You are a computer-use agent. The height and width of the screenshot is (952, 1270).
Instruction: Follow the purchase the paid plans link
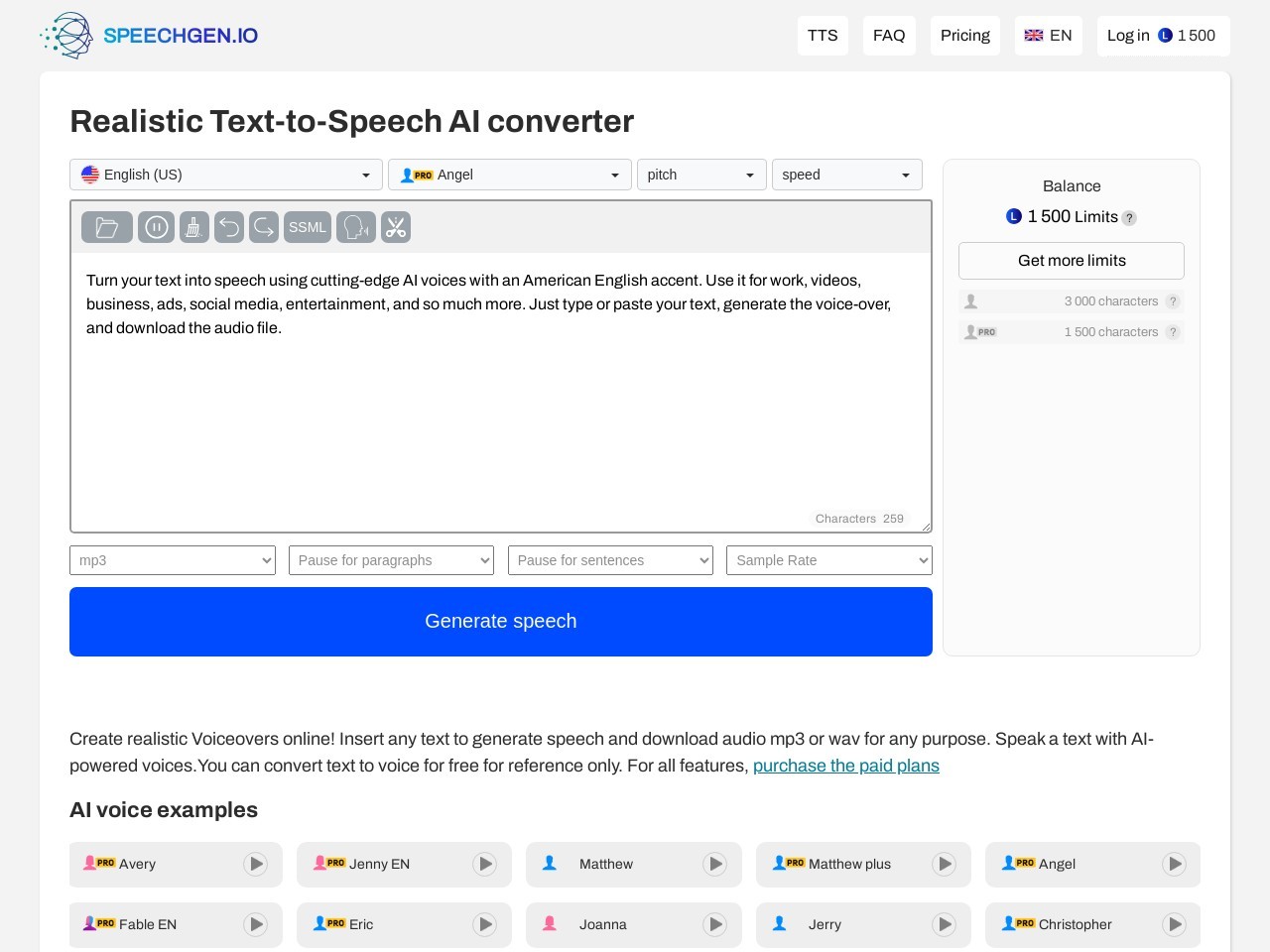click(846, 766)
